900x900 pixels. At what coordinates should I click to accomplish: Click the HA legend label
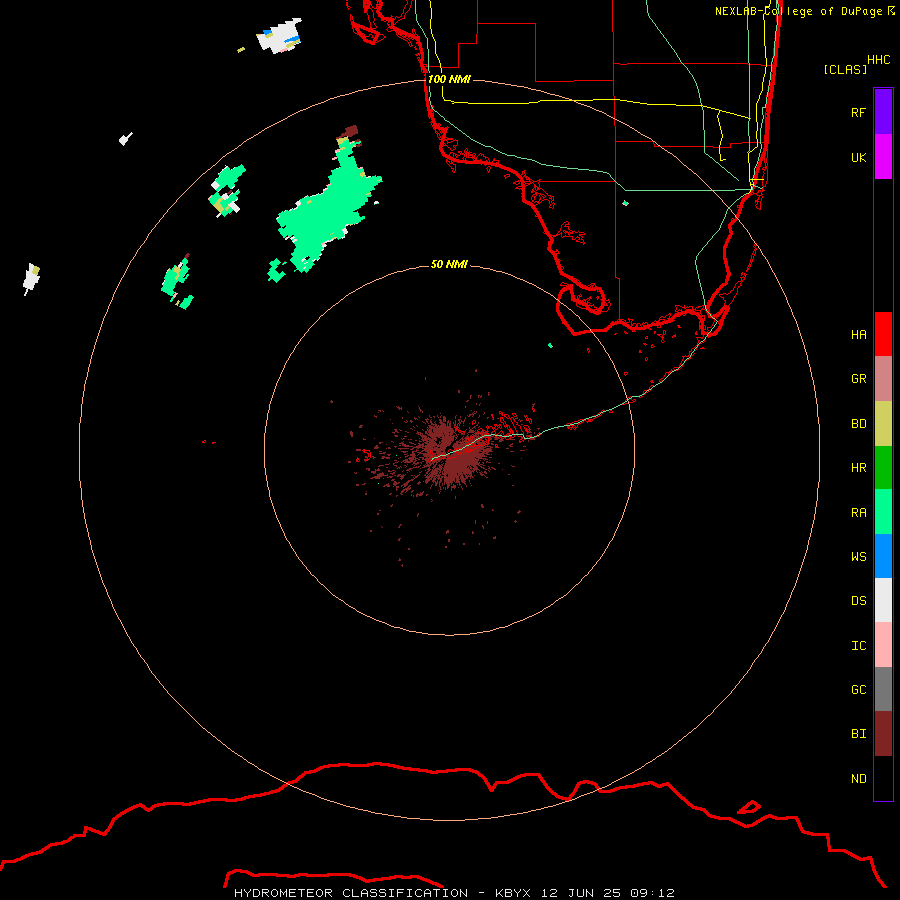tap(859, 334)
